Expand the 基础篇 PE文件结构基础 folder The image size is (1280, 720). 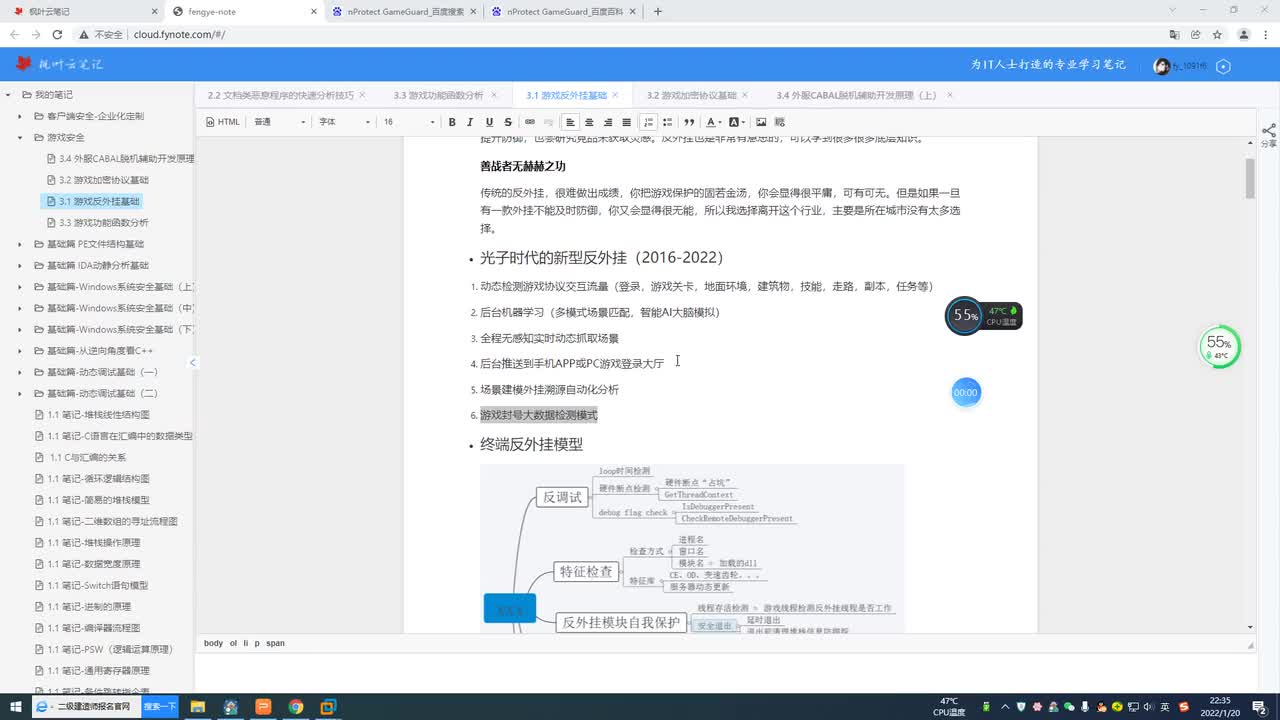(x=21, y=244)
